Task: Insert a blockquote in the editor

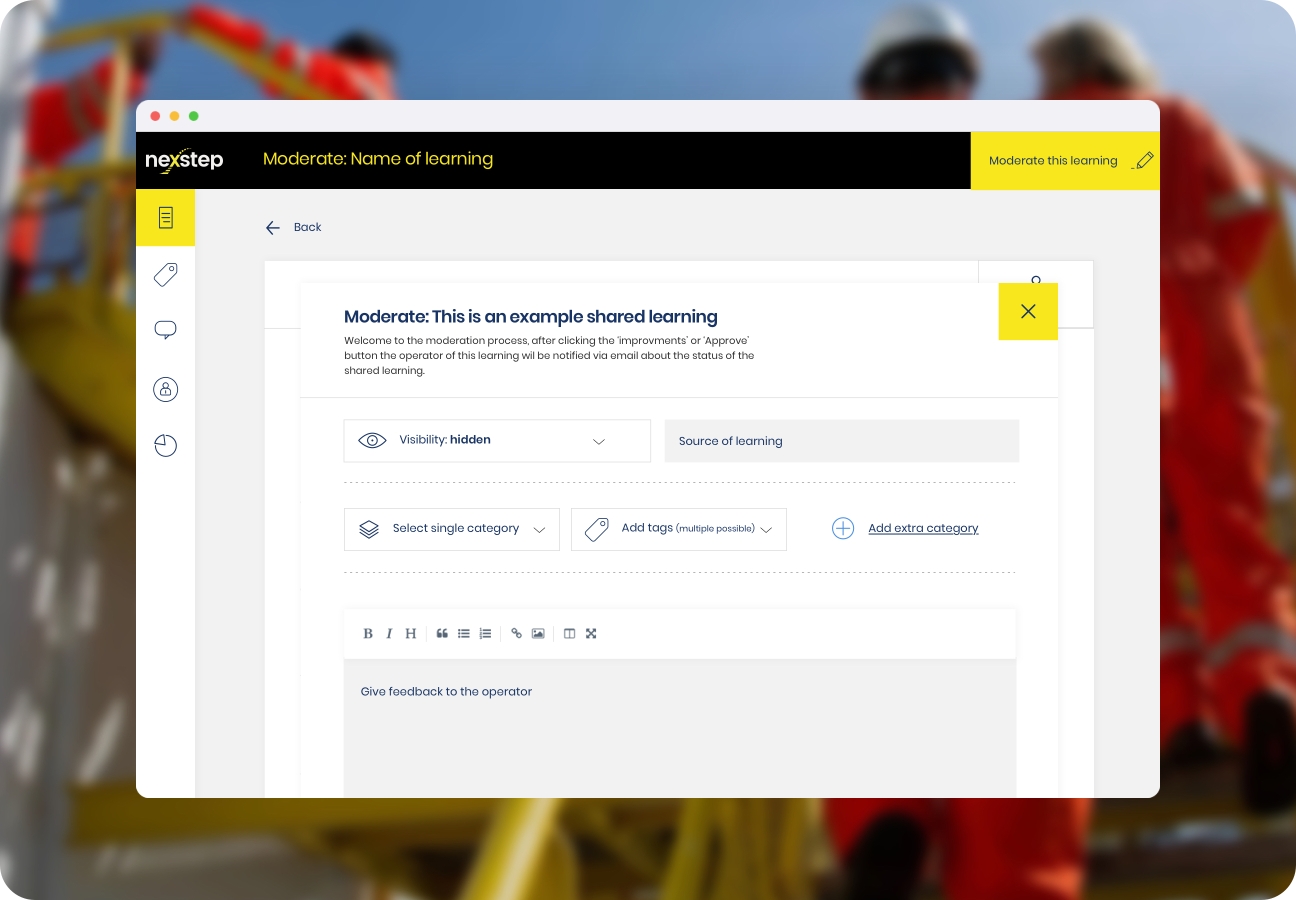Action: pos(442,633)
